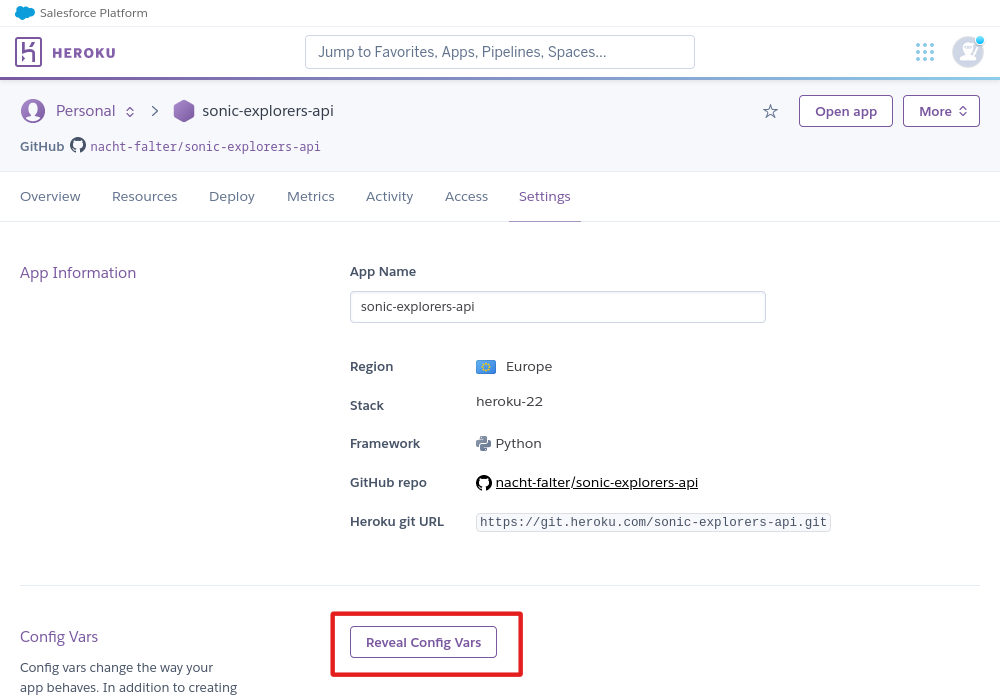The image size is (1000, 700).
Task: Go to the Deploy tab
Action: click(232, 196)
